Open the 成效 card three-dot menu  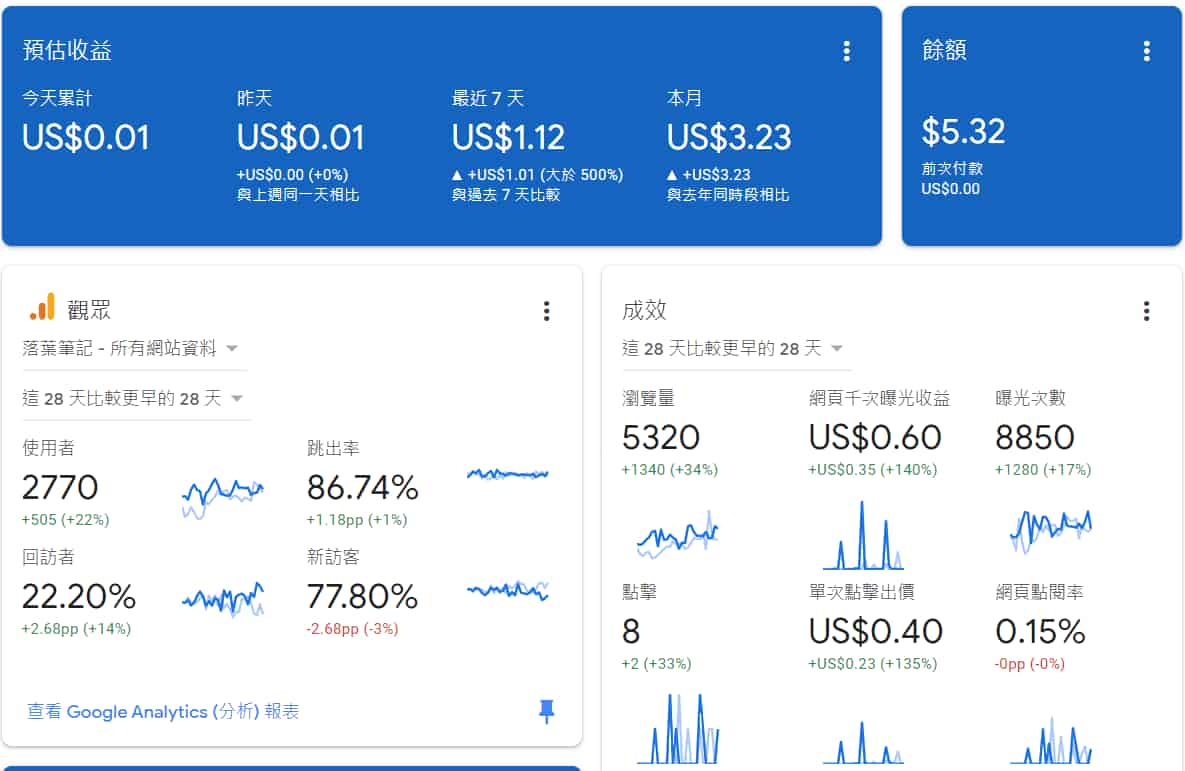pyautogui.click(x=1146, y=311)
